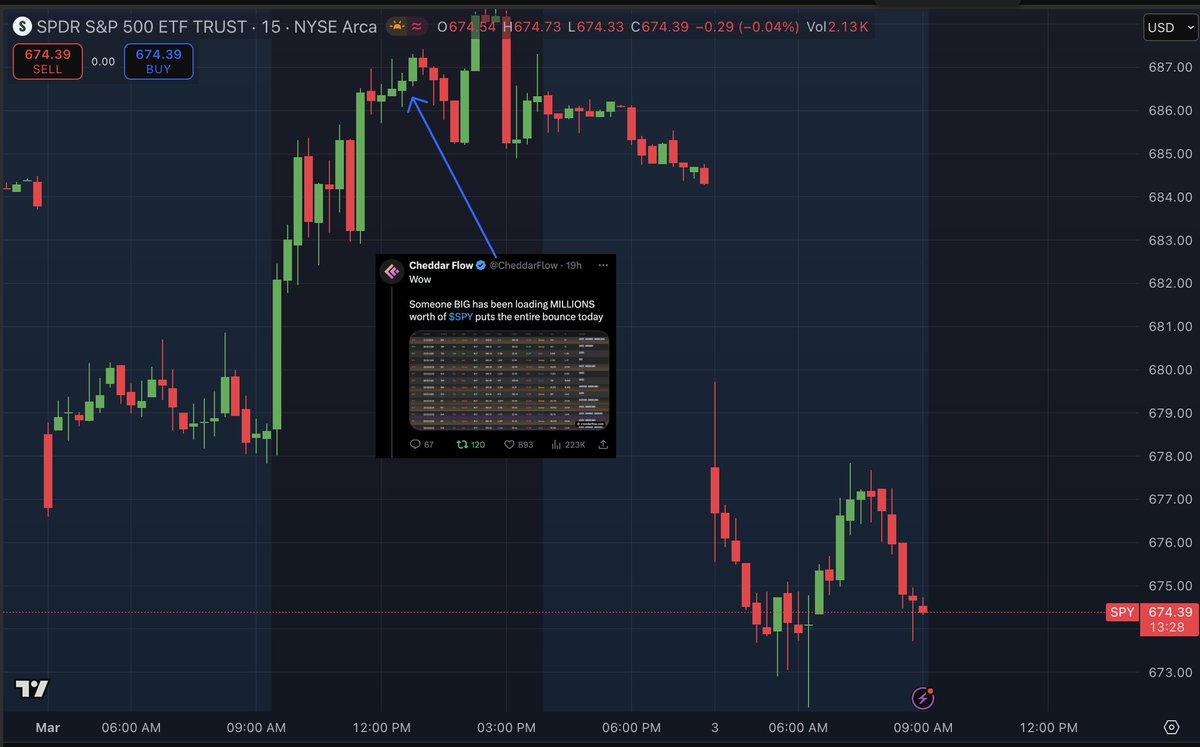
Task: Click the Cheddar Flow display name
Action: [441, 265]
